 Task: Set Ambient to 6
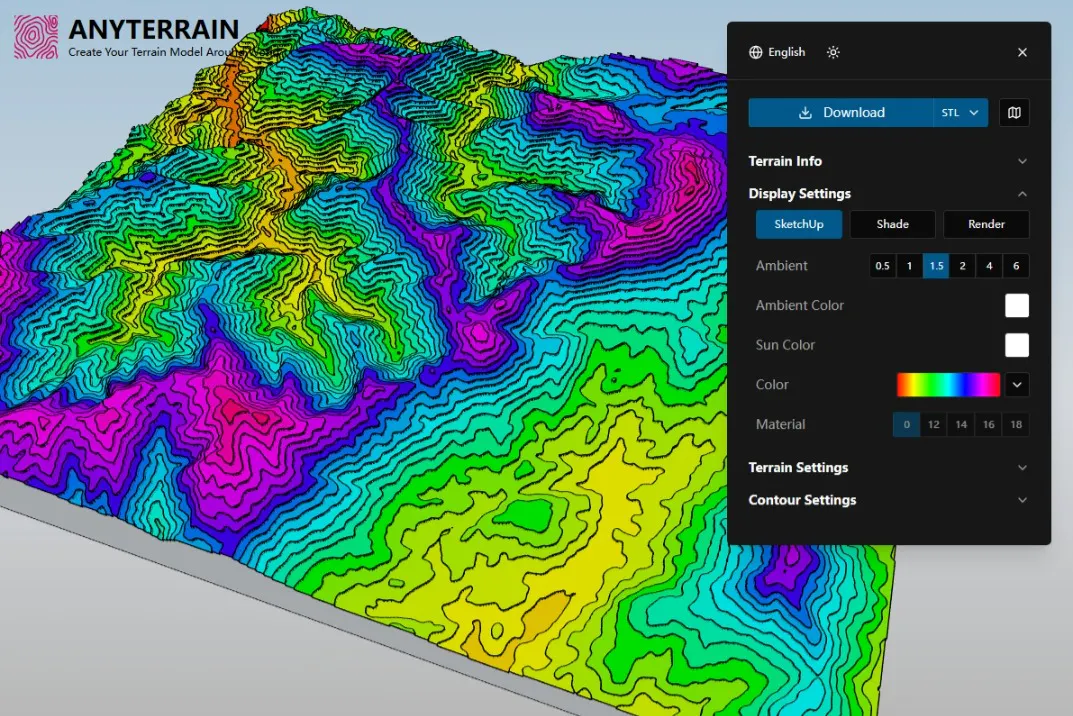[x=1016, y=266]
